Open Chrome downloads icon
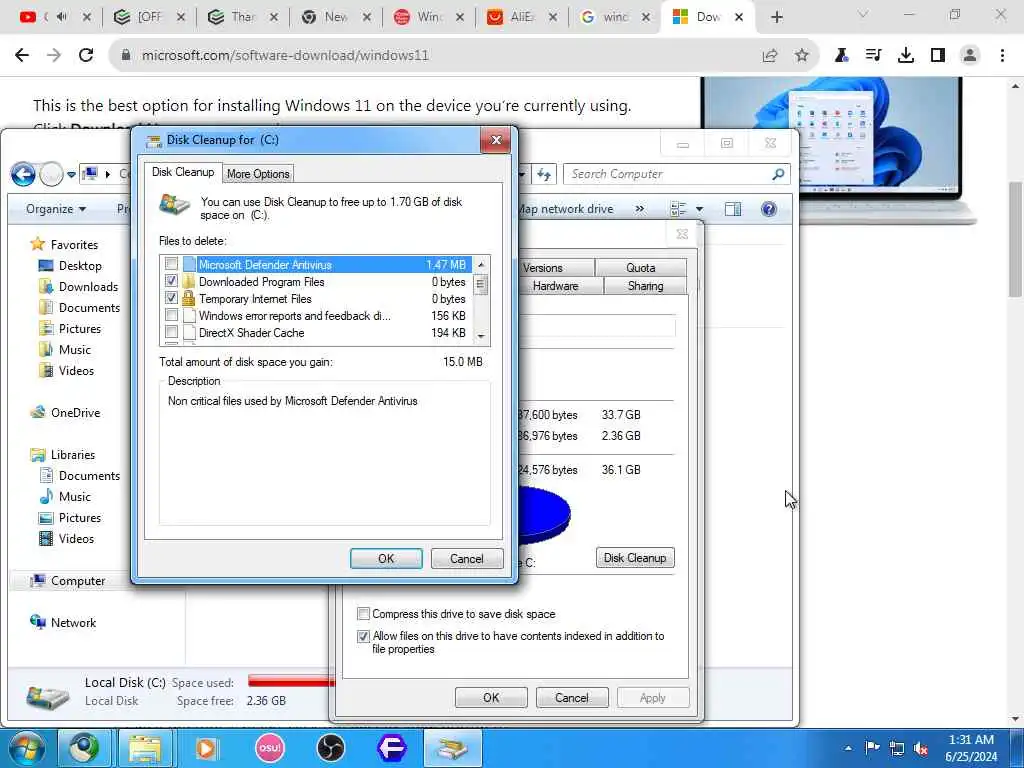The height and width of the screenshot is (768, 1024). [x=906, y=56]
